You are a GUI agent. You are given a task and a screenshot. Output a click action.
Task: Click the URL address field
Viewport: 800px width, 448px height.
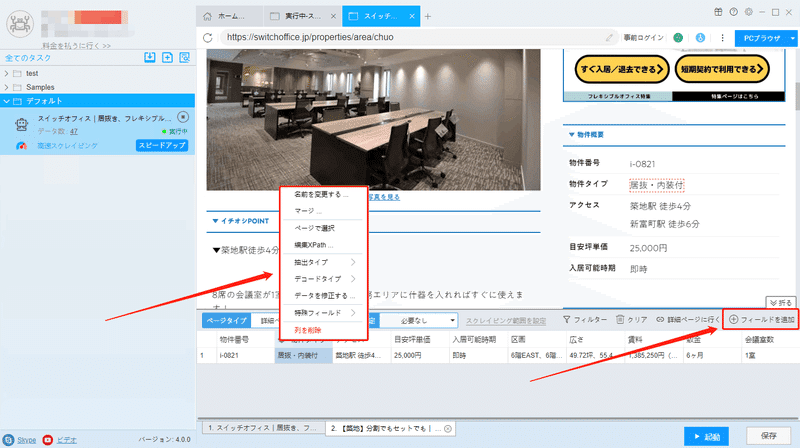pyautogui.click(x=413, y=37)
